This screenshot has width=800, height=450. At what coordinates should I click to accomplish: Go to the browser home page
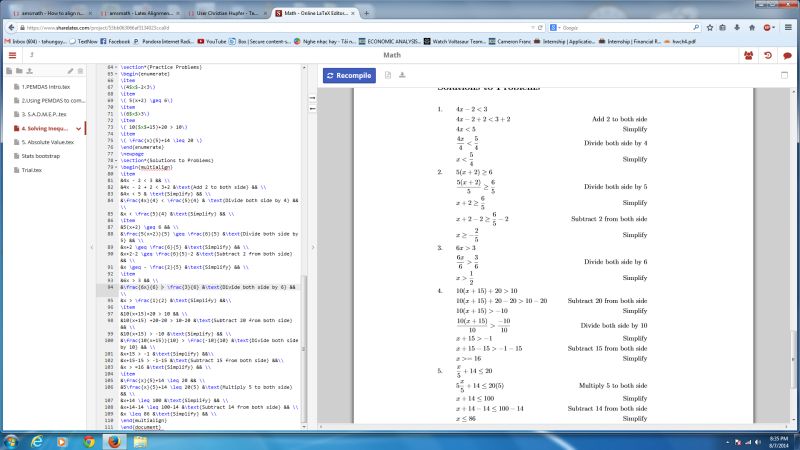click(x=752, y=28)
